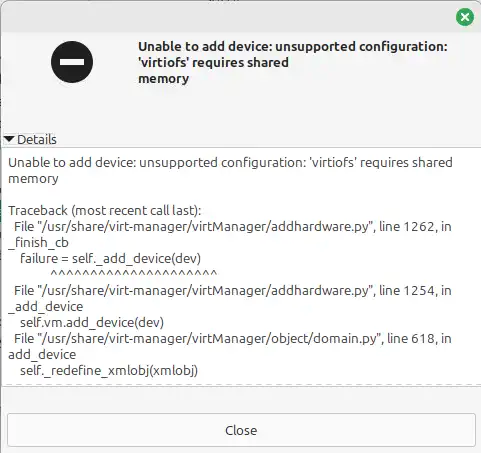Collapse the Details disclosure triangle
This screenshot has width=481, height=453.
[9, 139]
